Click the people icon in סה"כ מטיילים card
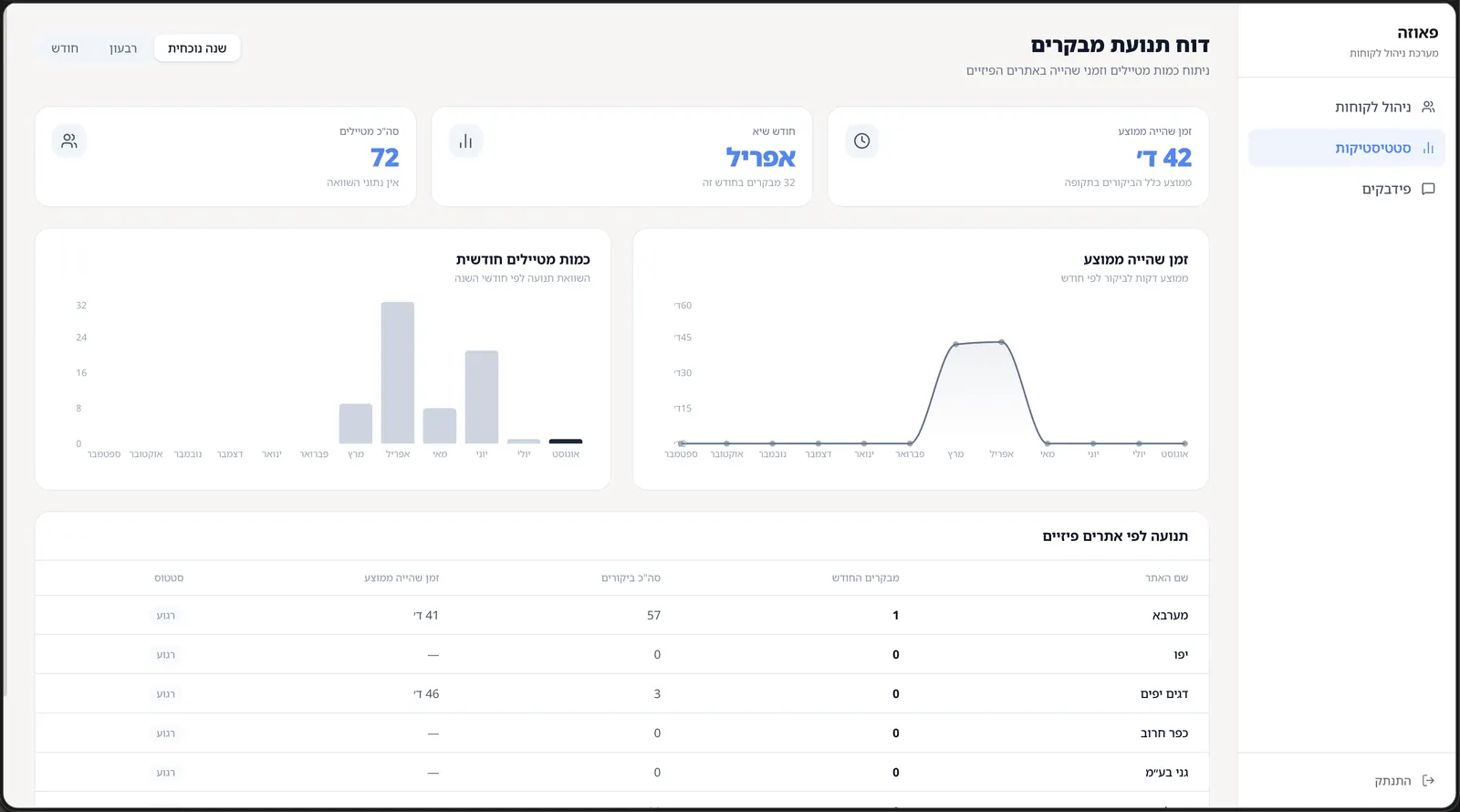 [x=69, y=141]
